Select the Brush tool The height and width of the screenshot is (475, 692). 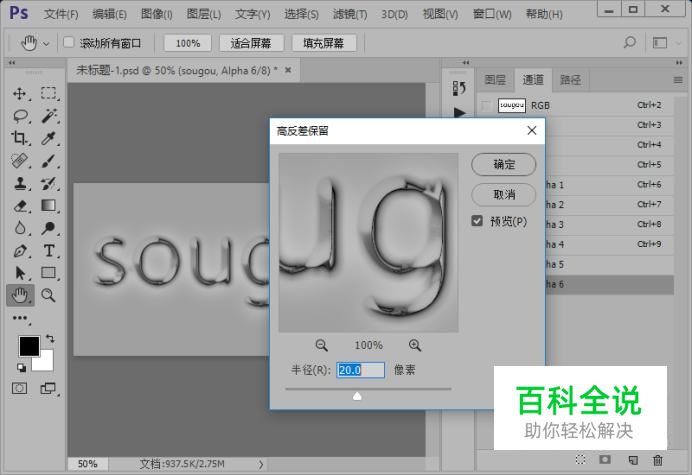(x=48, y=161)
